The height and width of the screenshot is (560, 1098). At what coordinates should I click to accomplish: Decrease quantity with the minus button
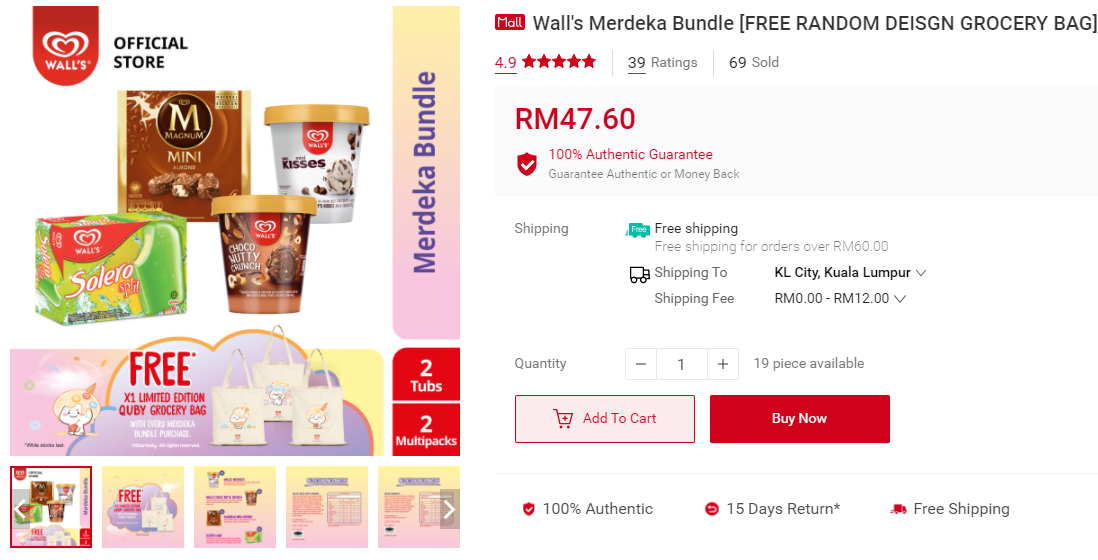(x=641, y=364)
